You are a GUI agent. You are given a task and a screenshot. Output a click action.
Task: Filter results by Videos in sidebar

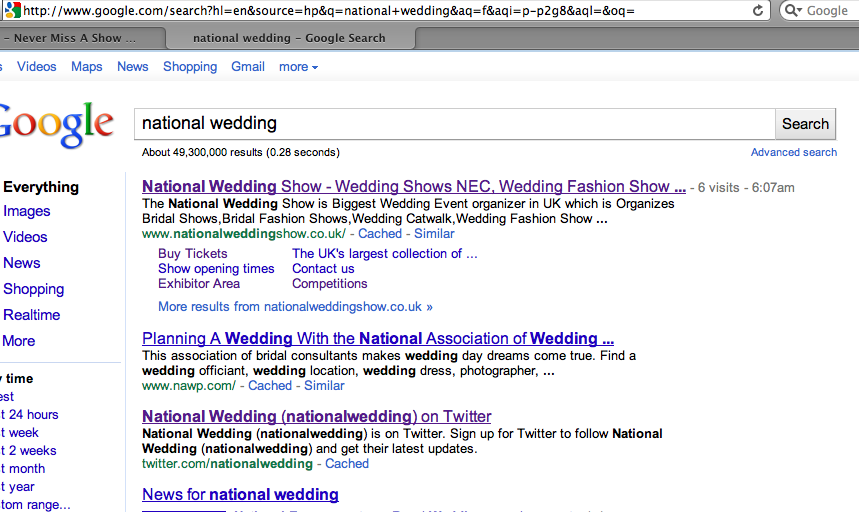(25, 237)
